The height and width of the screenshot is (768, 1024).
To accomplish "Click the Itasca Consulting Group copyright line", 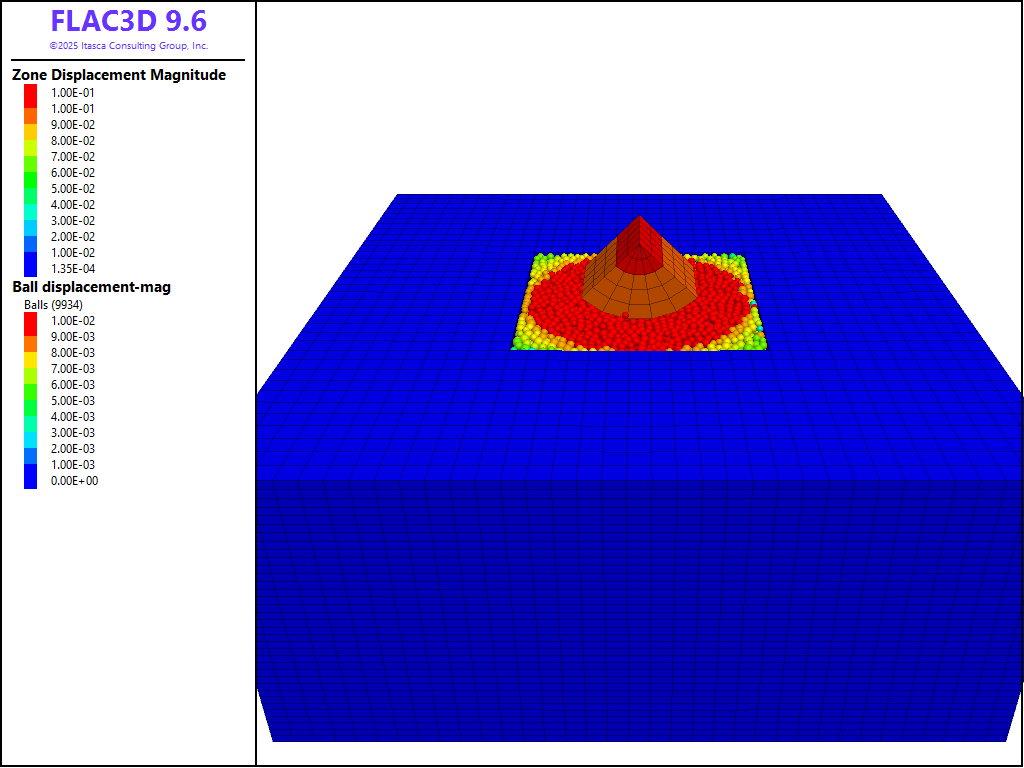I will (x=128, y=46).
